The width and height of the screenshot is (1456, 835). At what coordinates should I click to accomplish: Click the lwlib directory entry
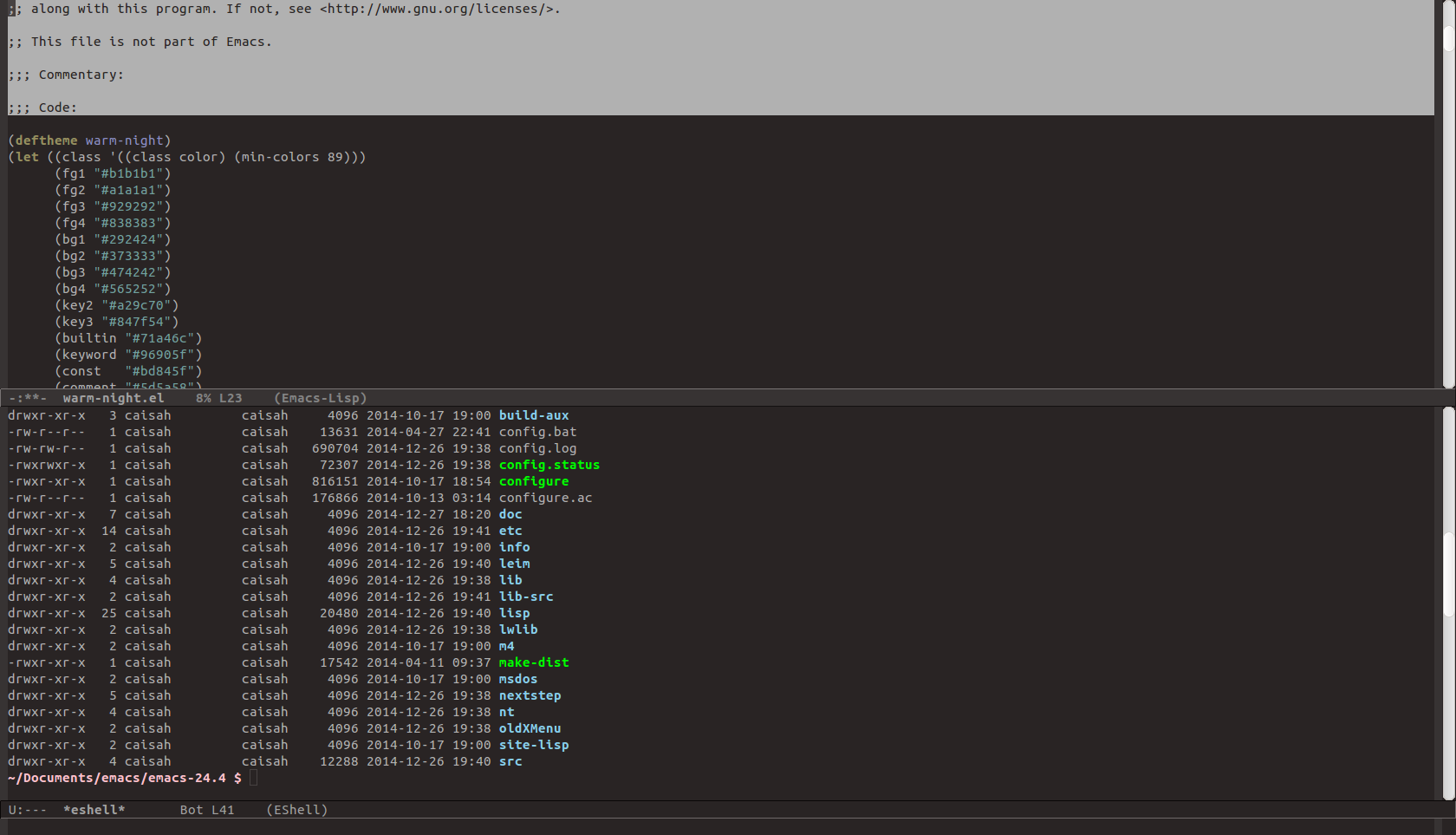point(518,630)
